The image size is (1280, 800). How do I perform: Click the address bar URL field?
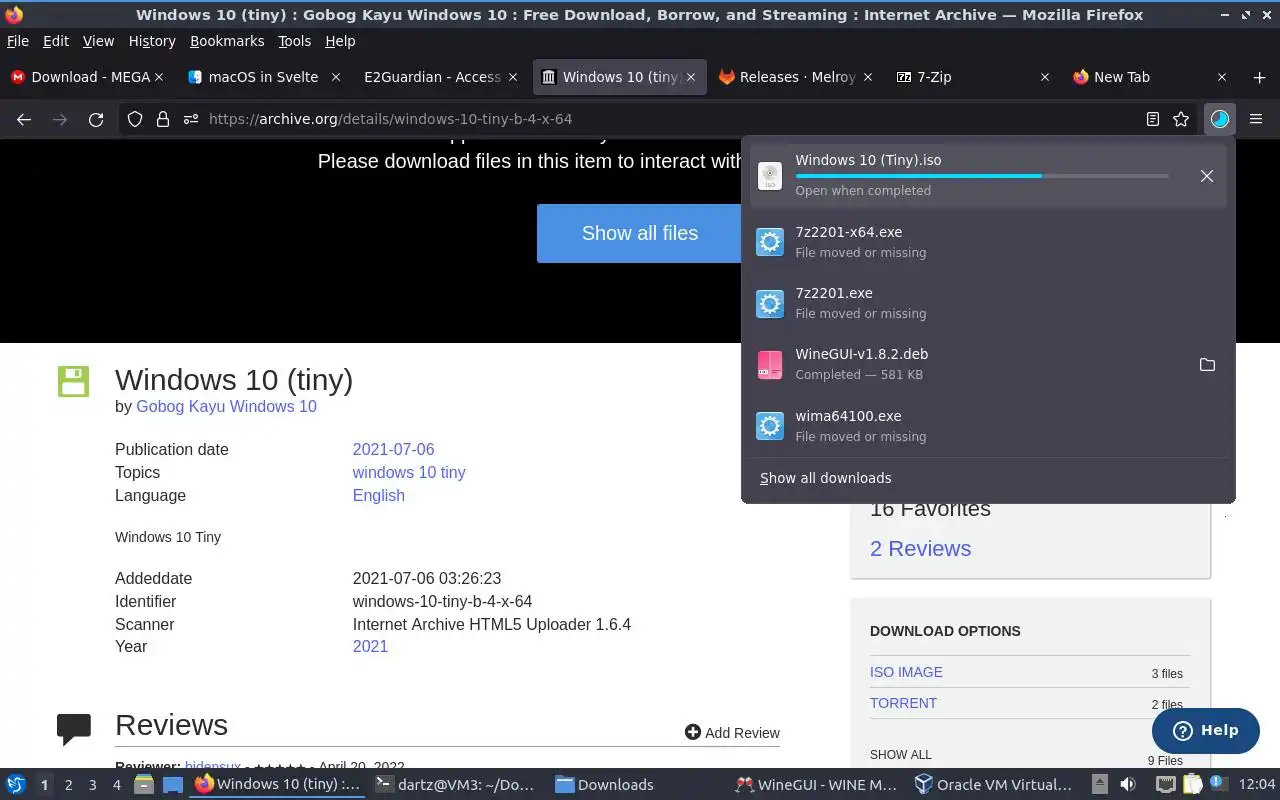660,119
